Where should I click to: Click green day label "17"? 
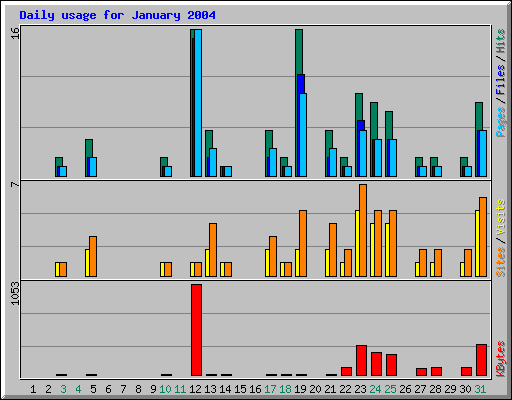(271, 389)
